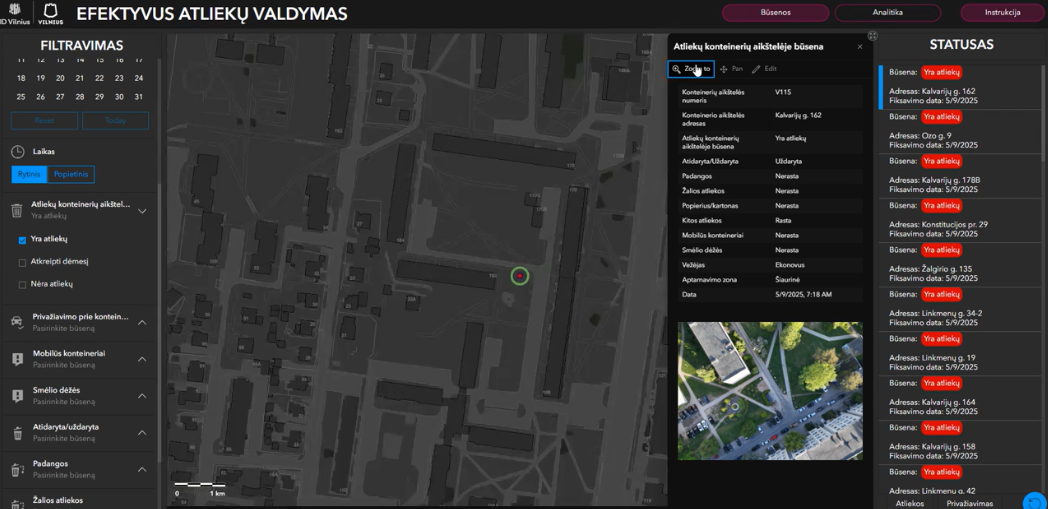Select calendar day 28
The image size is (1048, 509).
tap(80, 97)
